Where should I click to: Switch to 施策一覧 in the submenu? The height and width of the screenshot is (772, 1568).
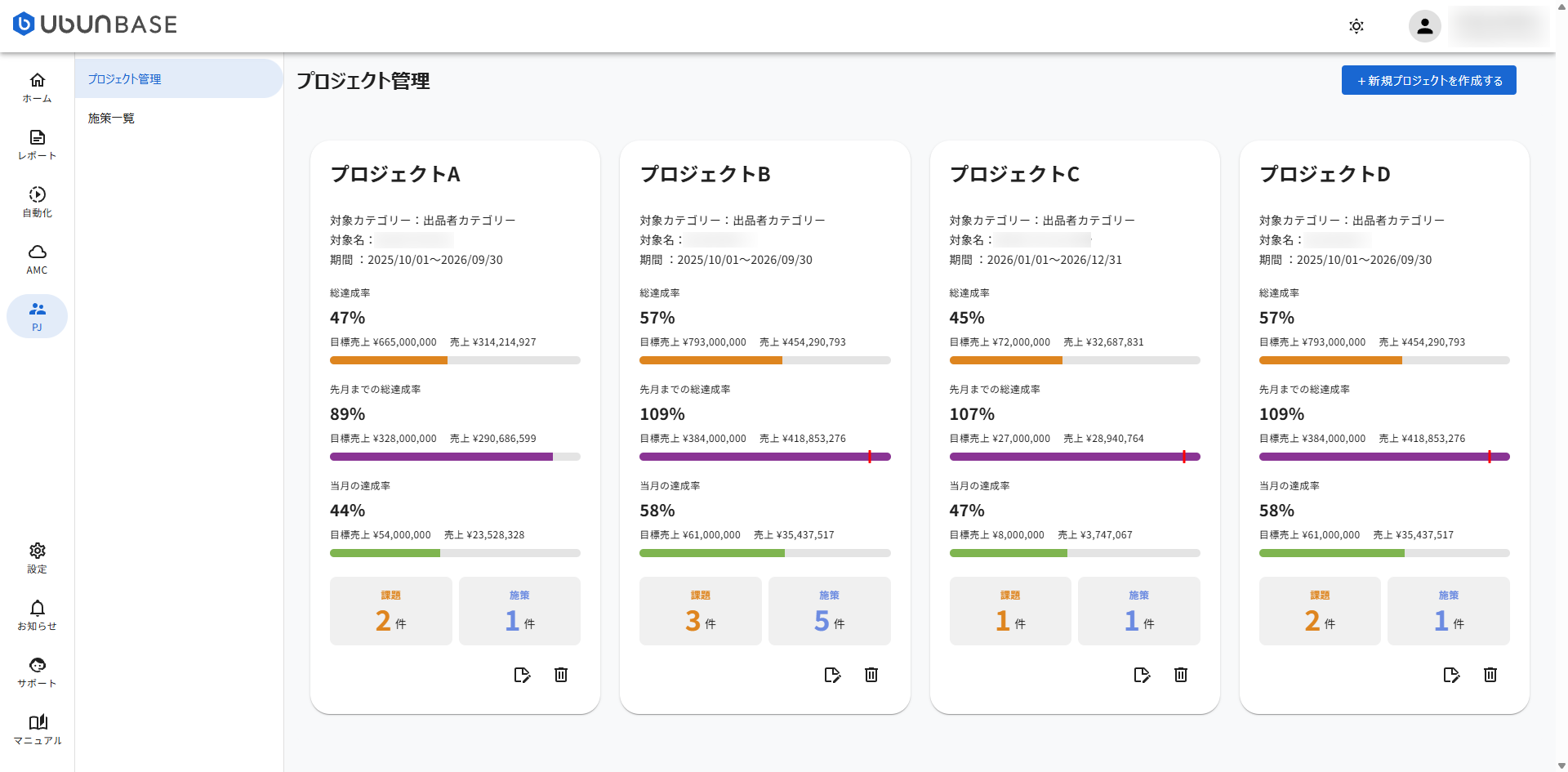[110, 118]
